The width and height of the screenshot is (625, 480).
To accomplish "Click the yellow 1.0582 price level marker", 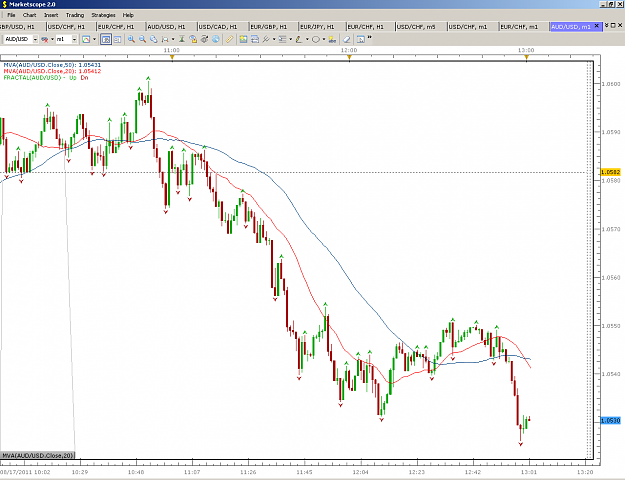I will (x=611, y=172).
